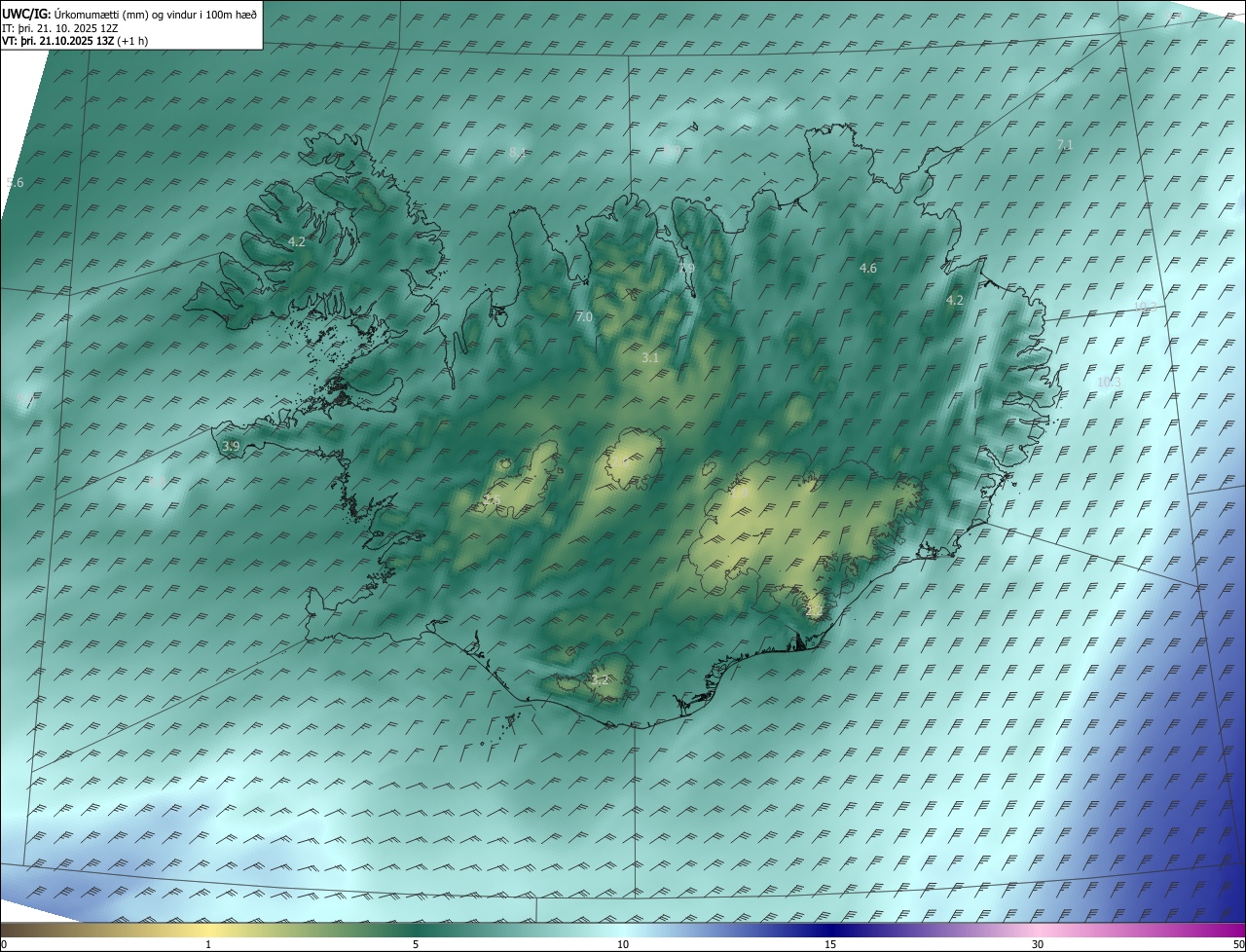Click the 3.2 value on the southern glacier
1246x952 pixels.
click(x=600, y=679)
